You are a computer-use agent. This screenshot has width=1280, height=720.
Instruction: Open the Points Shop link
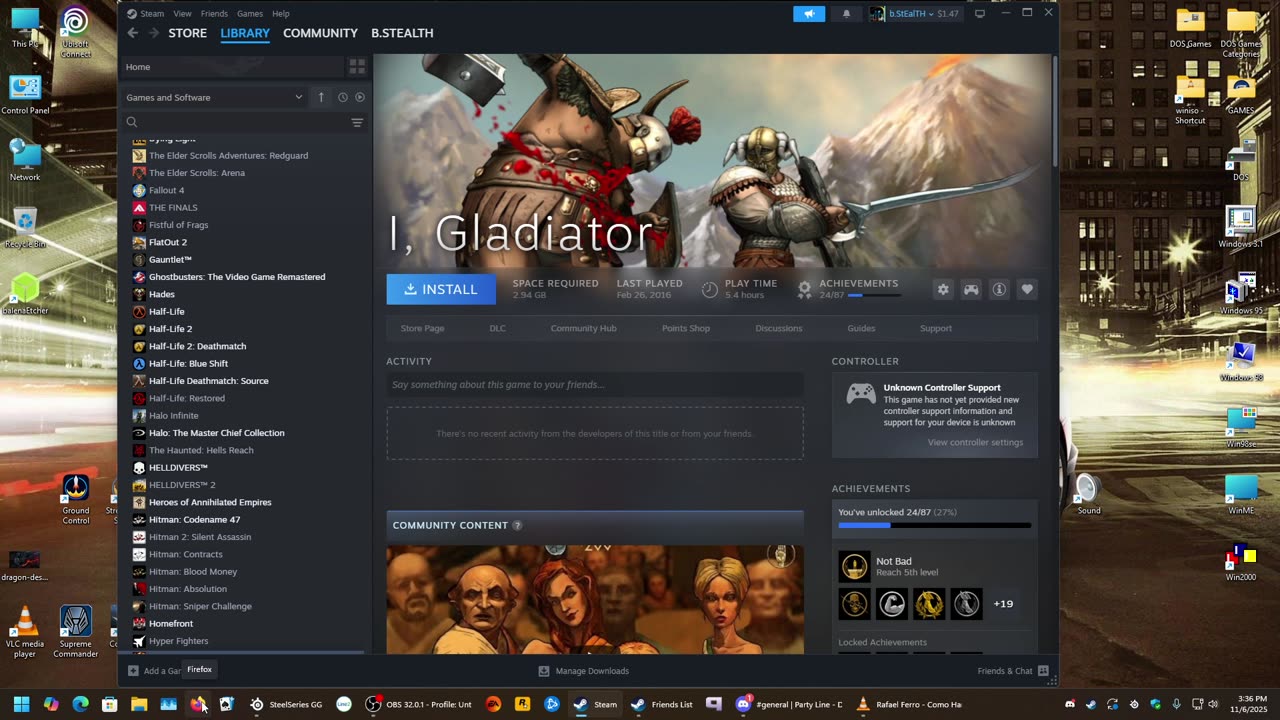[x=686, y=328]
